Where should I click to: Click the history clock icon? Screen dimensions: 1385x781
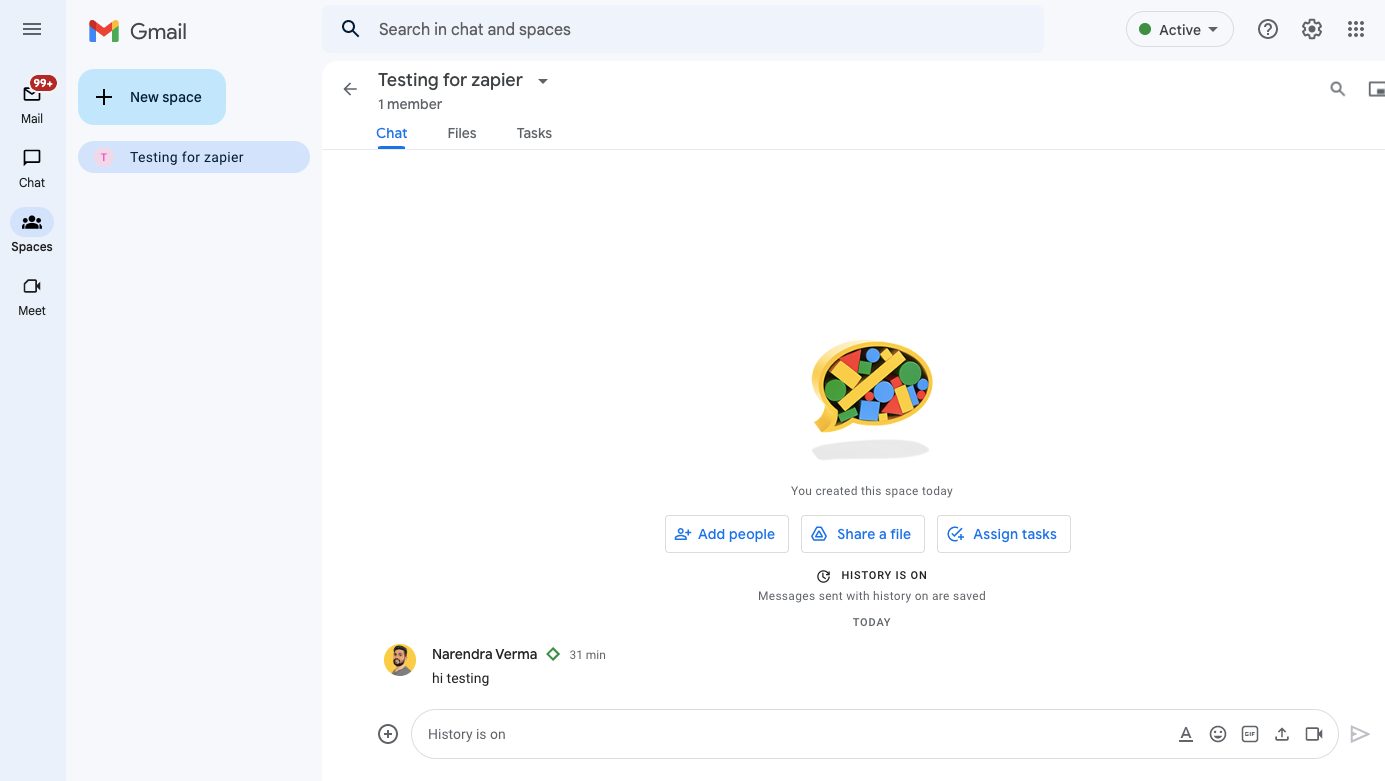pos(824,576)
